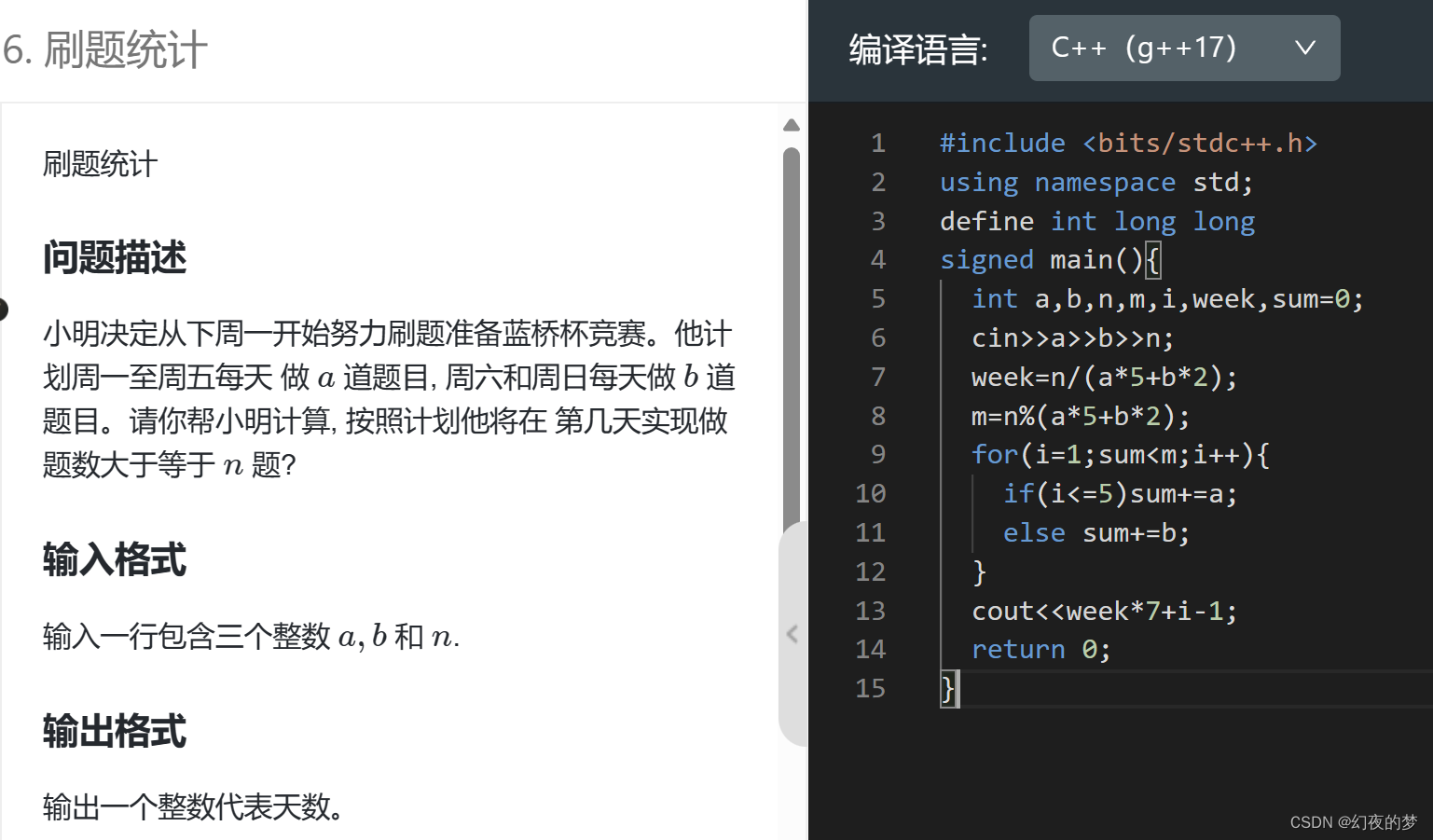The height and width of the screenshot is (840, 1433).
Task: Click the '输入格式' section heading
Action: (x=115, y=559)
